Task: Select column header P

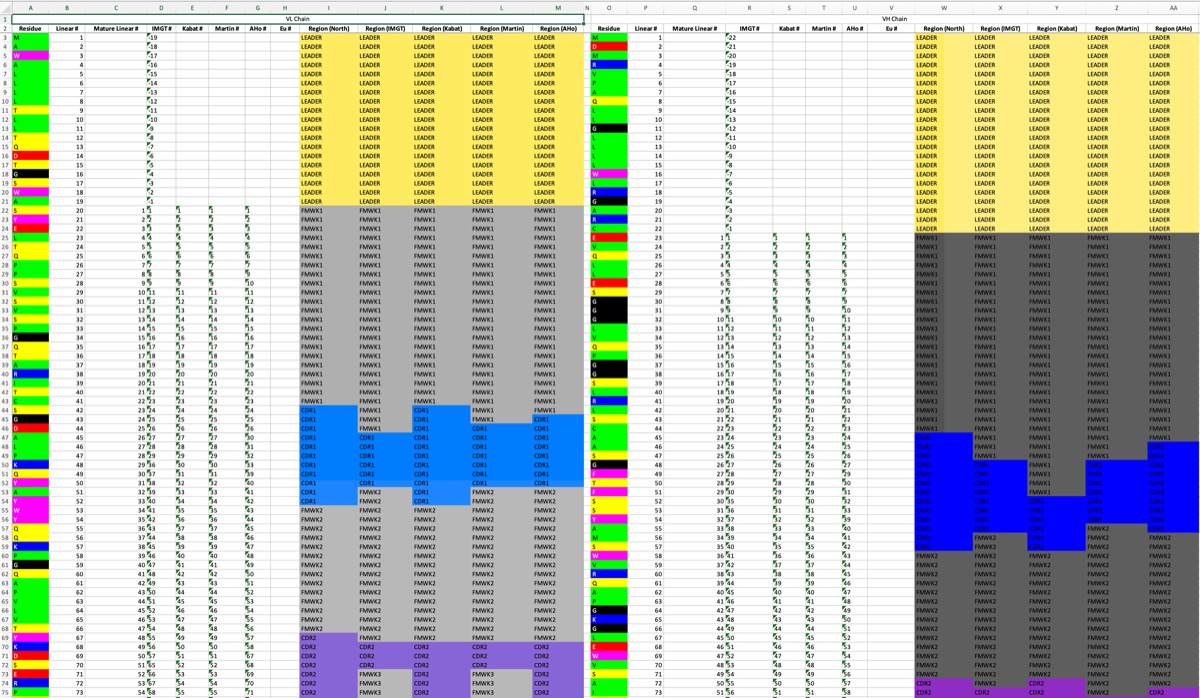Action: 646,7
